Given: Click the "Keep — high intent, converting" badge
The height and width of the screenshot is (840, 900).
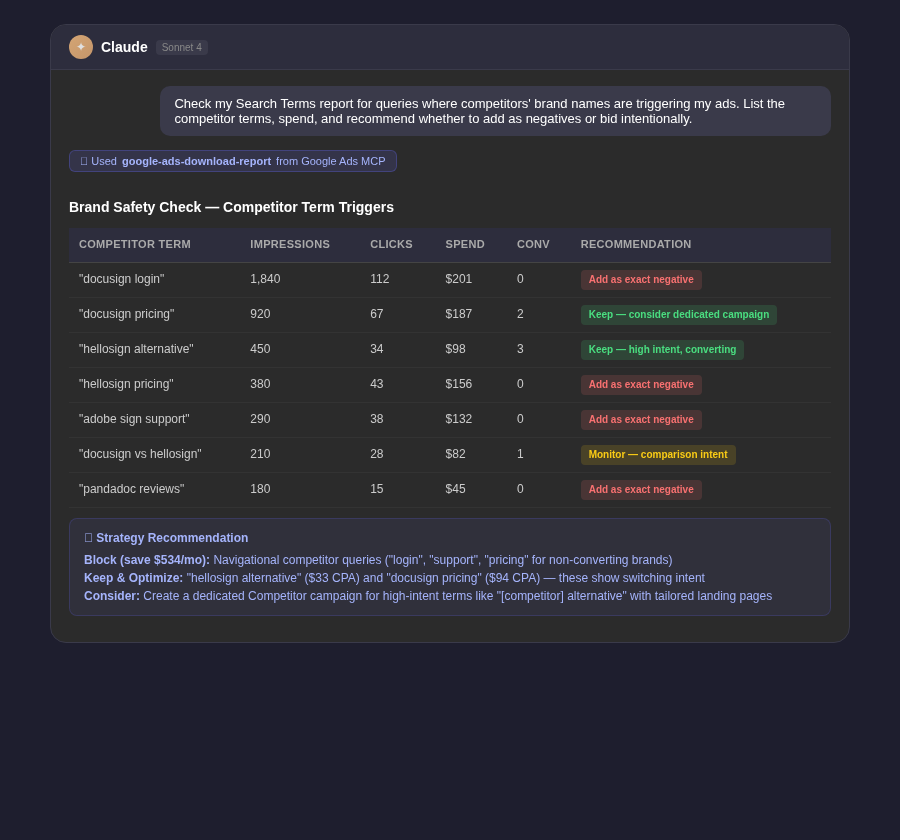Looking at the screenshot, I should click(x=662, y=350).
